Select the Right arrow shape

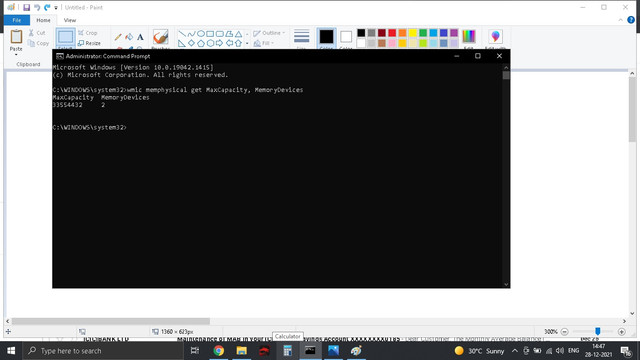pyautogui.click(x=220, y=43)
